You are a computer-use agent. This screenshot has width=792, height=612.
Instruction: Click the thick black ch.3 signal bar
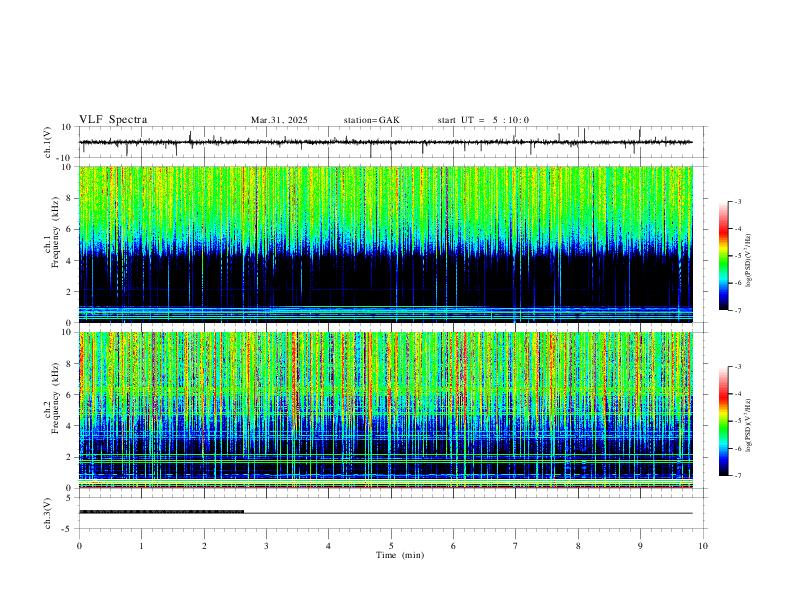tap(162, 512)
